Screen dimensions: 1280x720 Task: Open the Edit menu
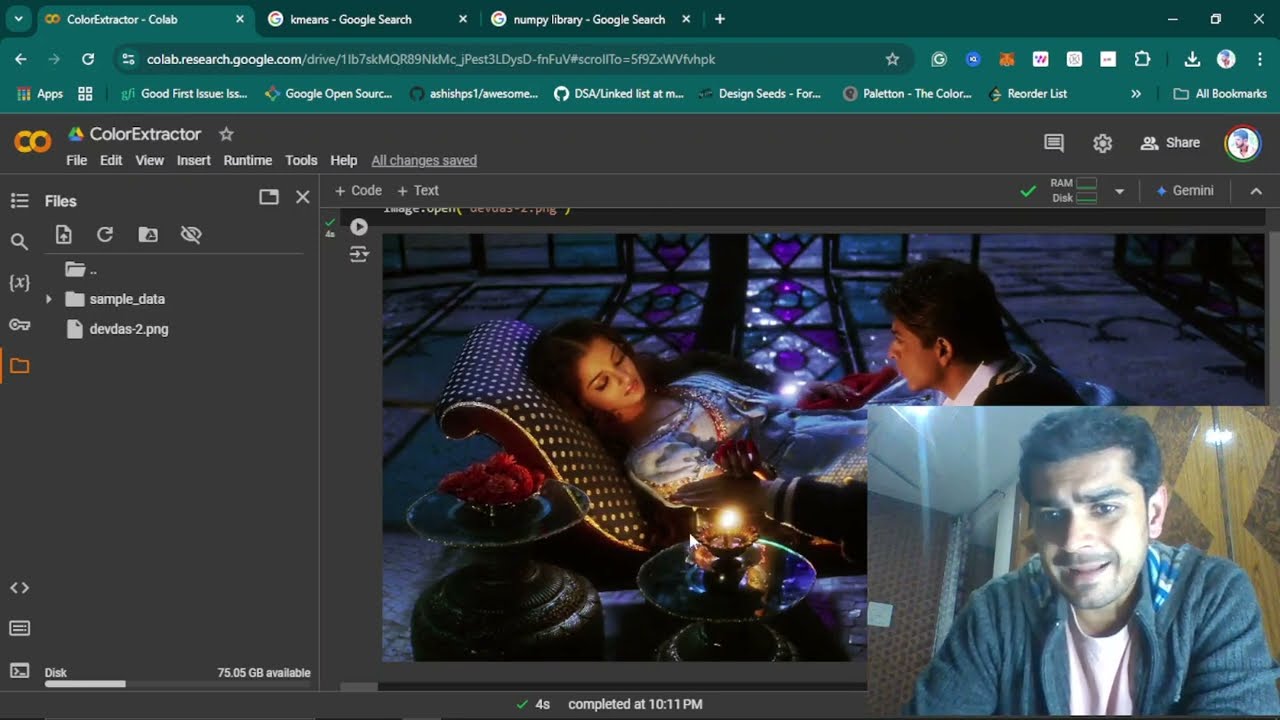pyautogui.click(x=111, y=160)
